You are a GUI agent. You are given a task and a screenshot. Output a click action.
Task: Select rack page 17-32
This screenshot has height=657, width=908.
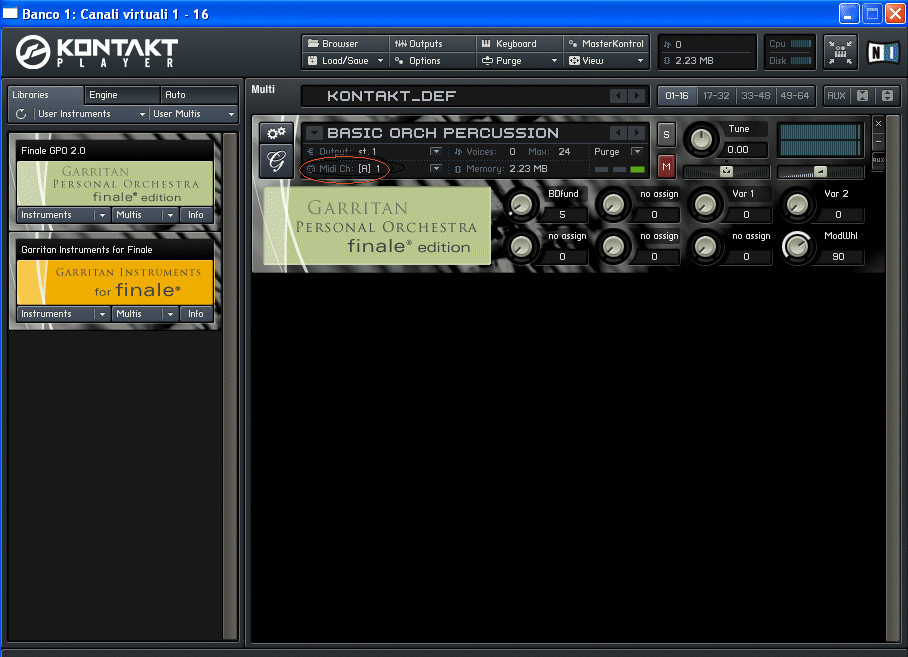coord(716,96)
